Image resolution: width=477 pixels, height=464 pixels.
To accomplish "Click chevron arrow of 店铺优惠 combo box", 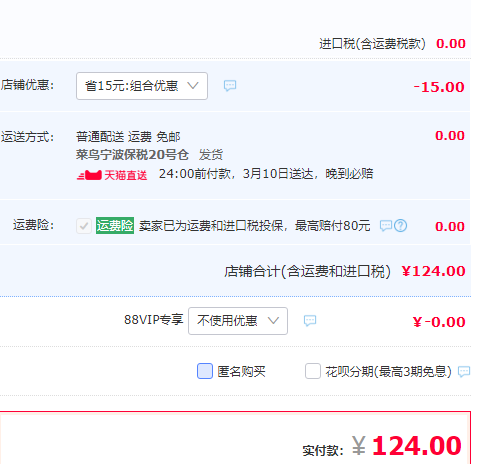I will coord(193,86).
